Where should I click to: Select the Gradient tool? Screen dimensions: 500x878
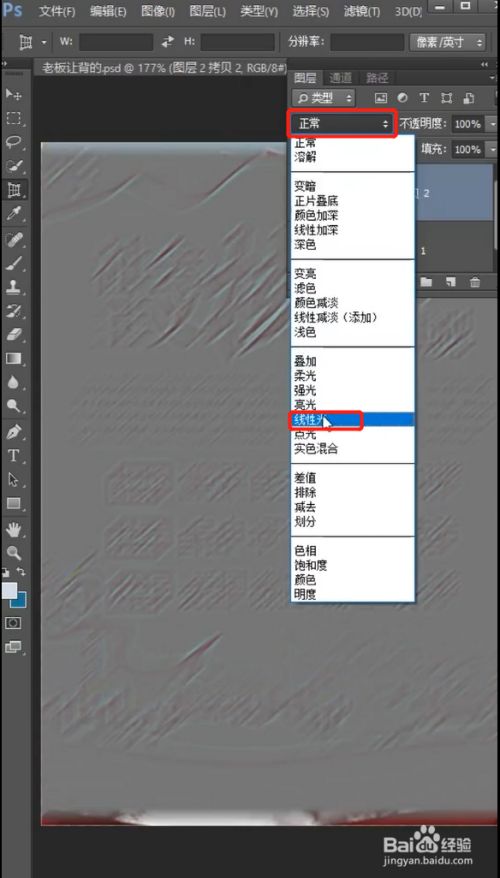[x=13, y=358]
